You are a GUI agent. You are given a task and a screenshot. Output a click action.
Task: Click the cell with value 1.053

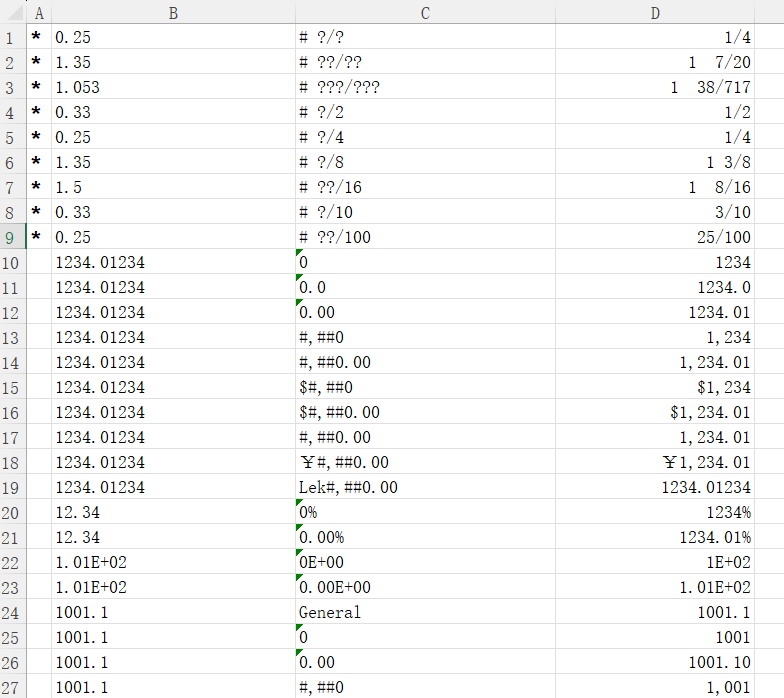click(x=173, y=87)
